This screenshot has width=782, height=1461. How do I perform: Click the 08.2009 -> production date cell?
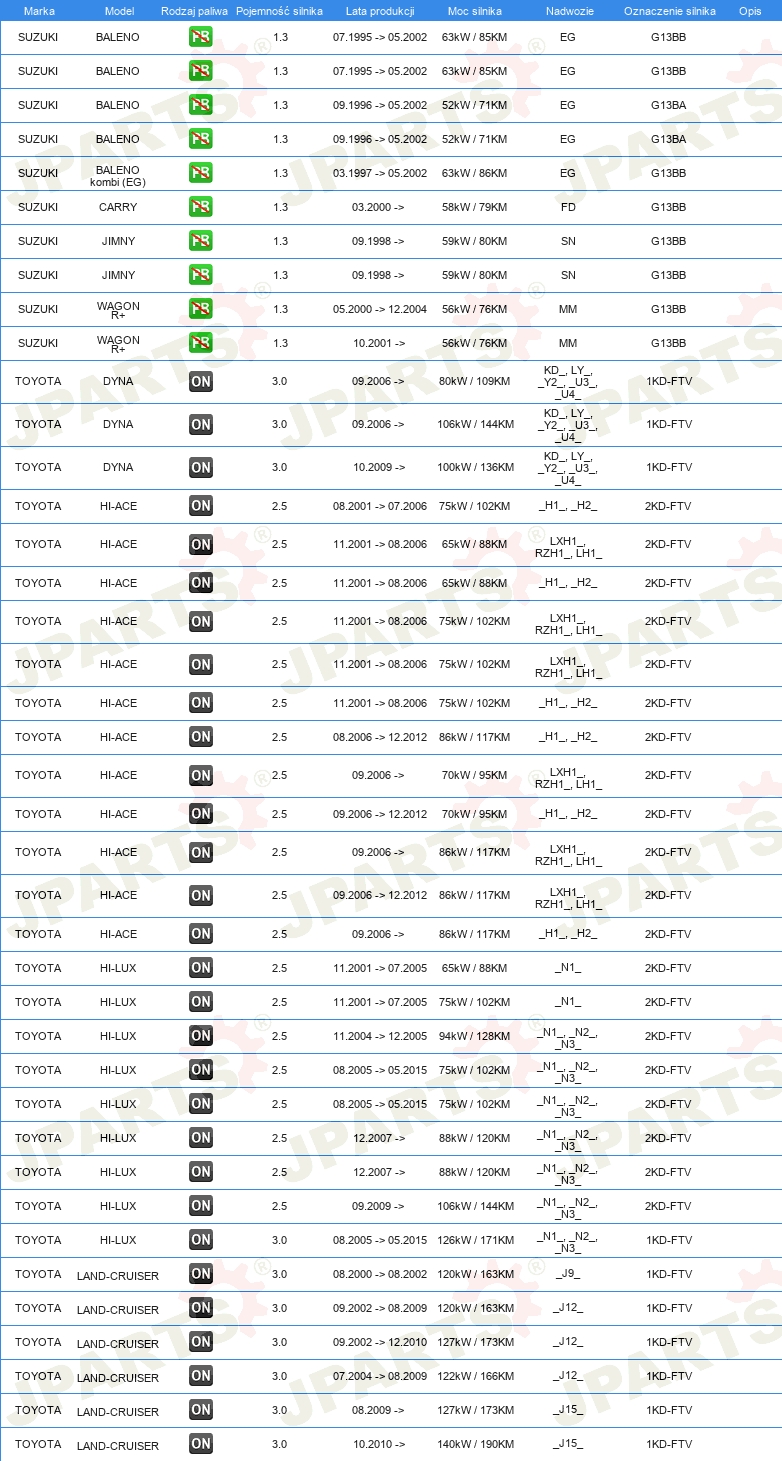coord(379,1410)
